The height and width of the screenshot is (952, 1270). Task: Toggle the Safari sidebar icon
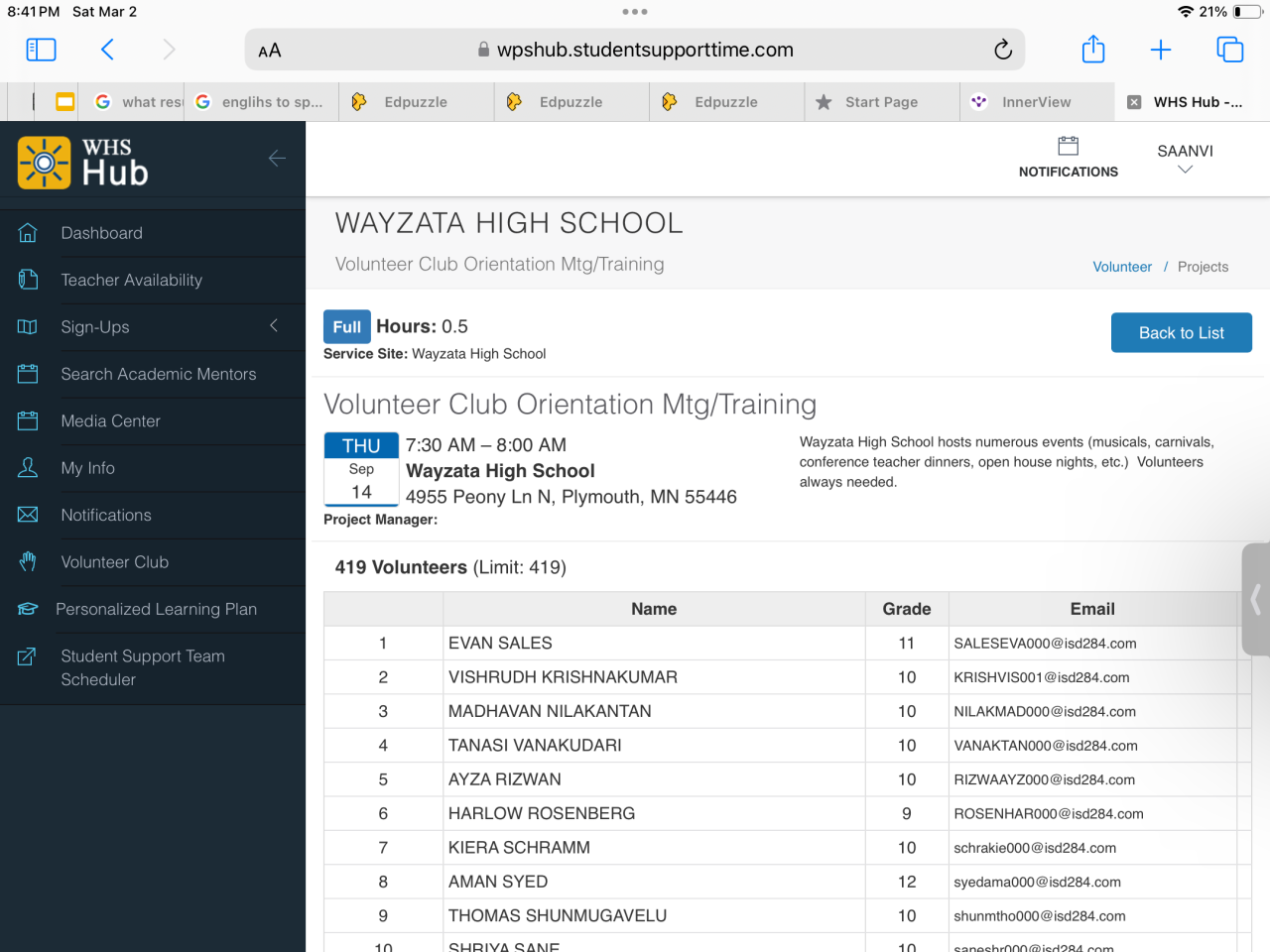(x=41, y=50)
